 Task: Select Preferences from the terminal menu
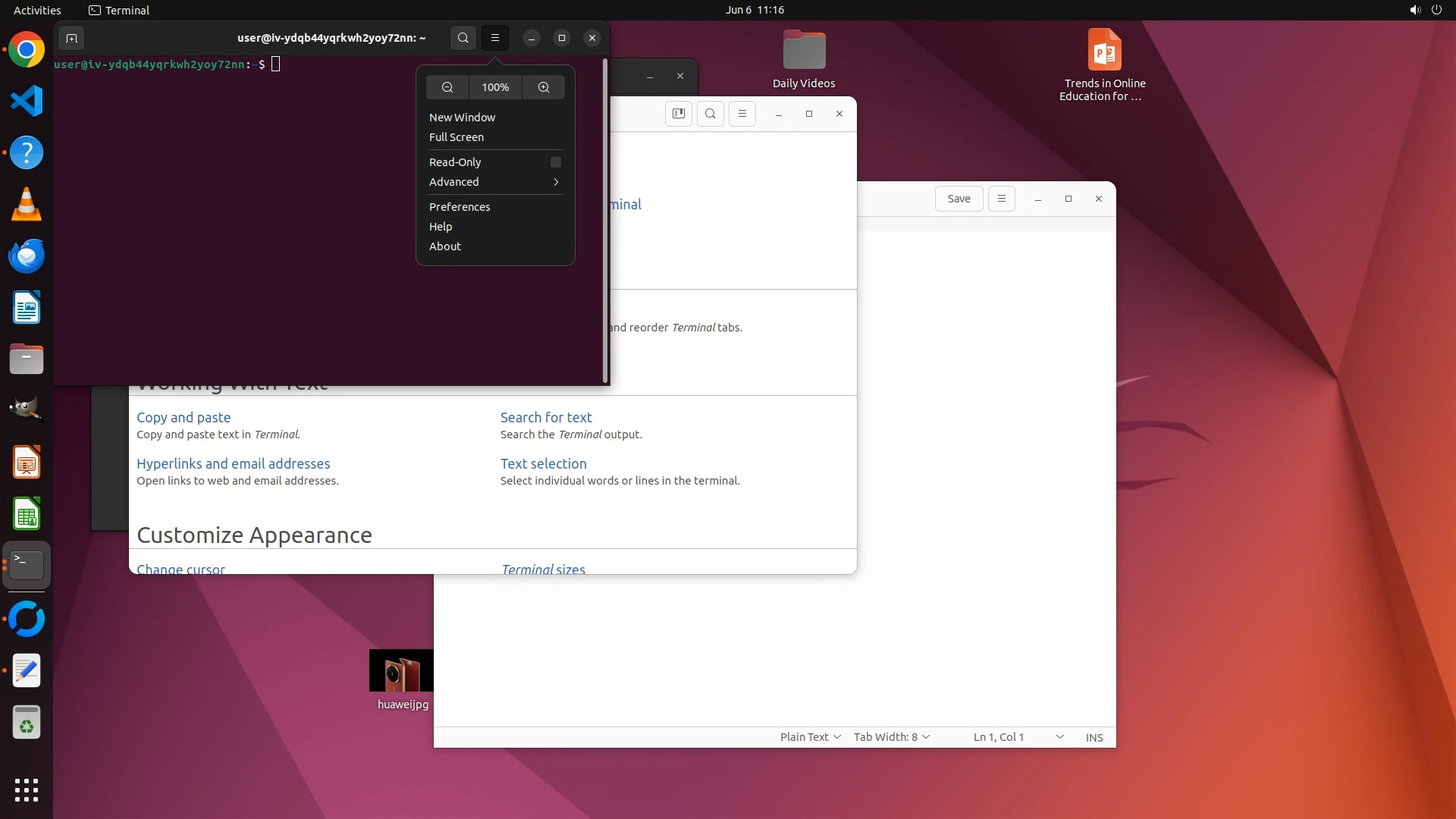(x=460, y=207)
